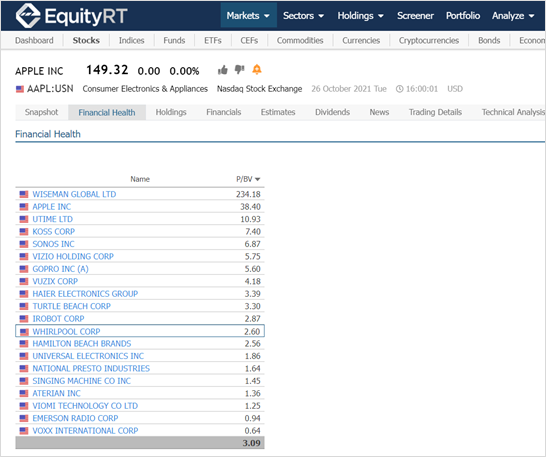
Task: Click the flag icon beside WHIRLPOOL CORP
Action: tap(24, 332)
